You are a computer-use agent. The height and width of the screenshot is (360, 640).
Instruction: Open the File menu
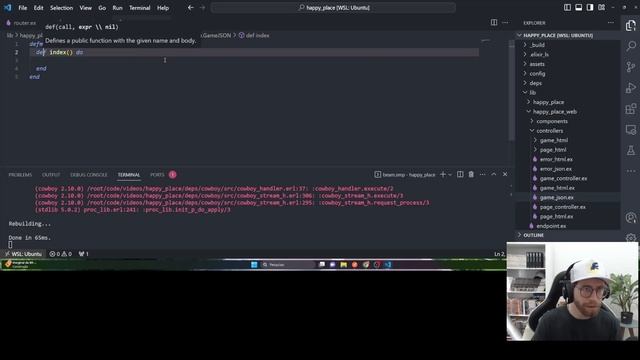[22, 8]
